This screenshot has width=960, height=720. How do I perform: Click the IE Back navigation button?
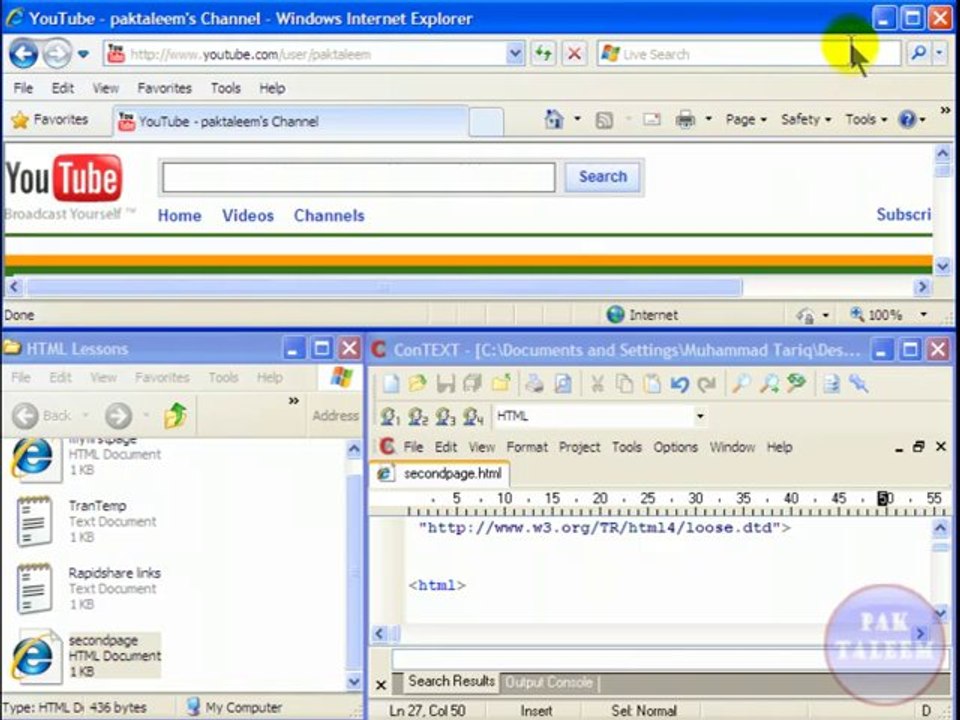(24, 54)
